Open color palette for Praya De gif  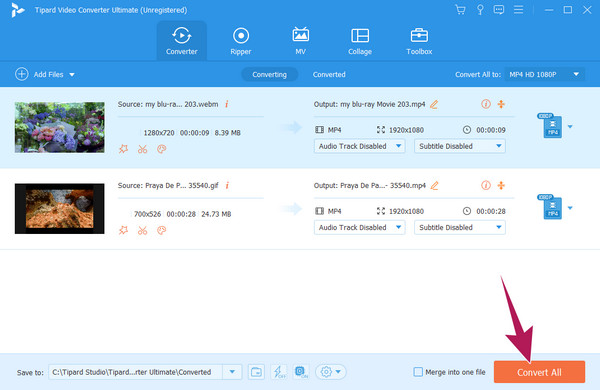click(162, 230)
